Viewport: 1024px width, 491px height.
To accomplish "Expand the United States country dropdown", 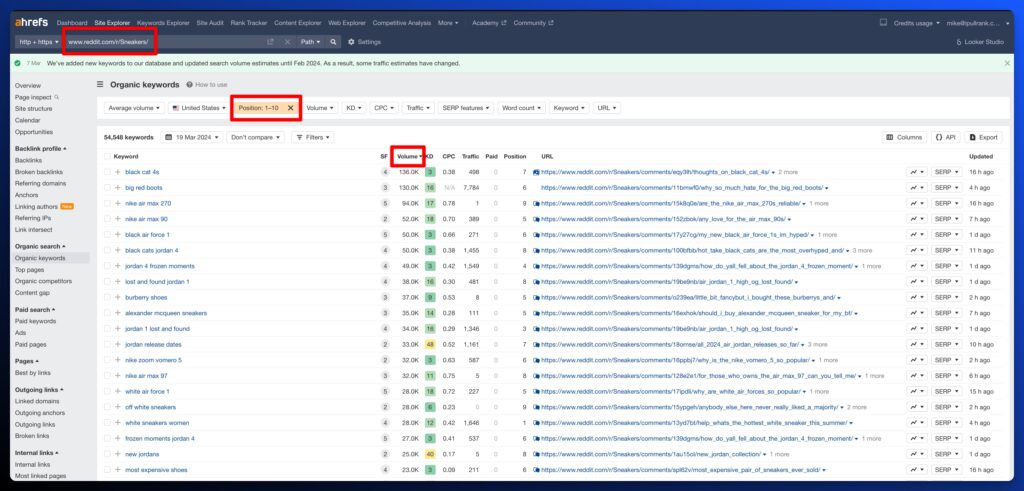I will point(198,107).
